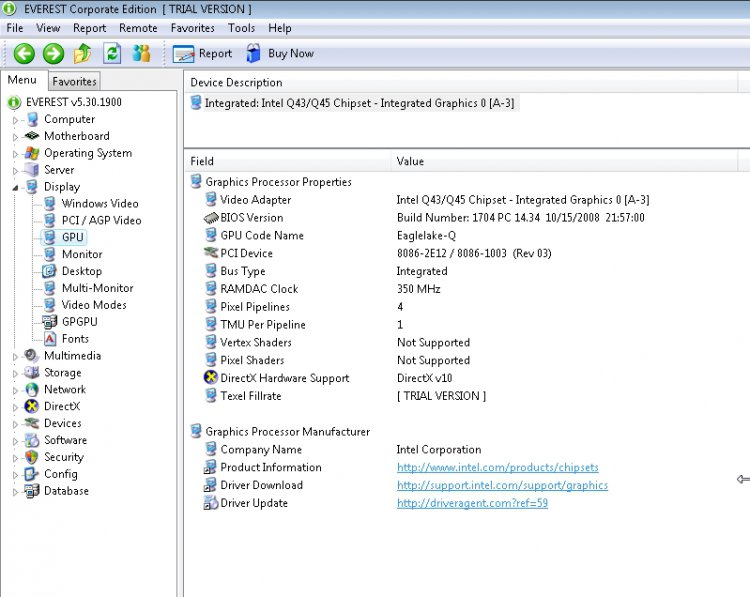Open the Help menu
This screenshot has width=750, height=597.
(280, 28)
